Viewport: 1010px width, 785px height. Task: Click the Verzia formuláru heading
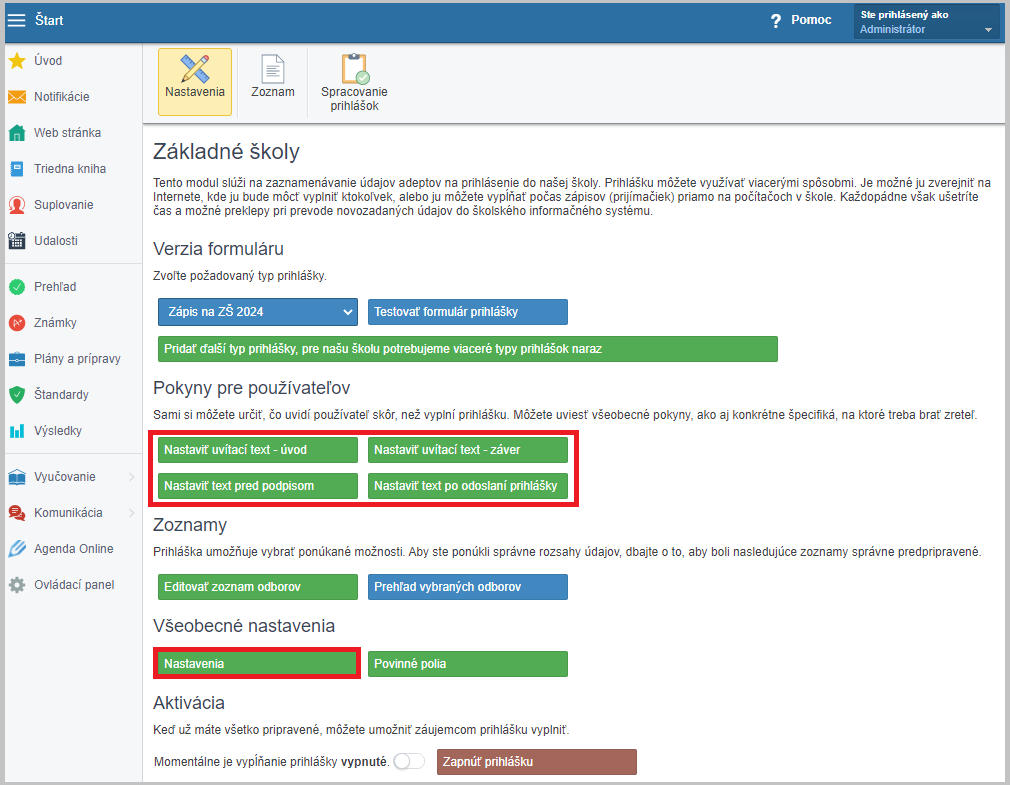click(x=218, y=249)
